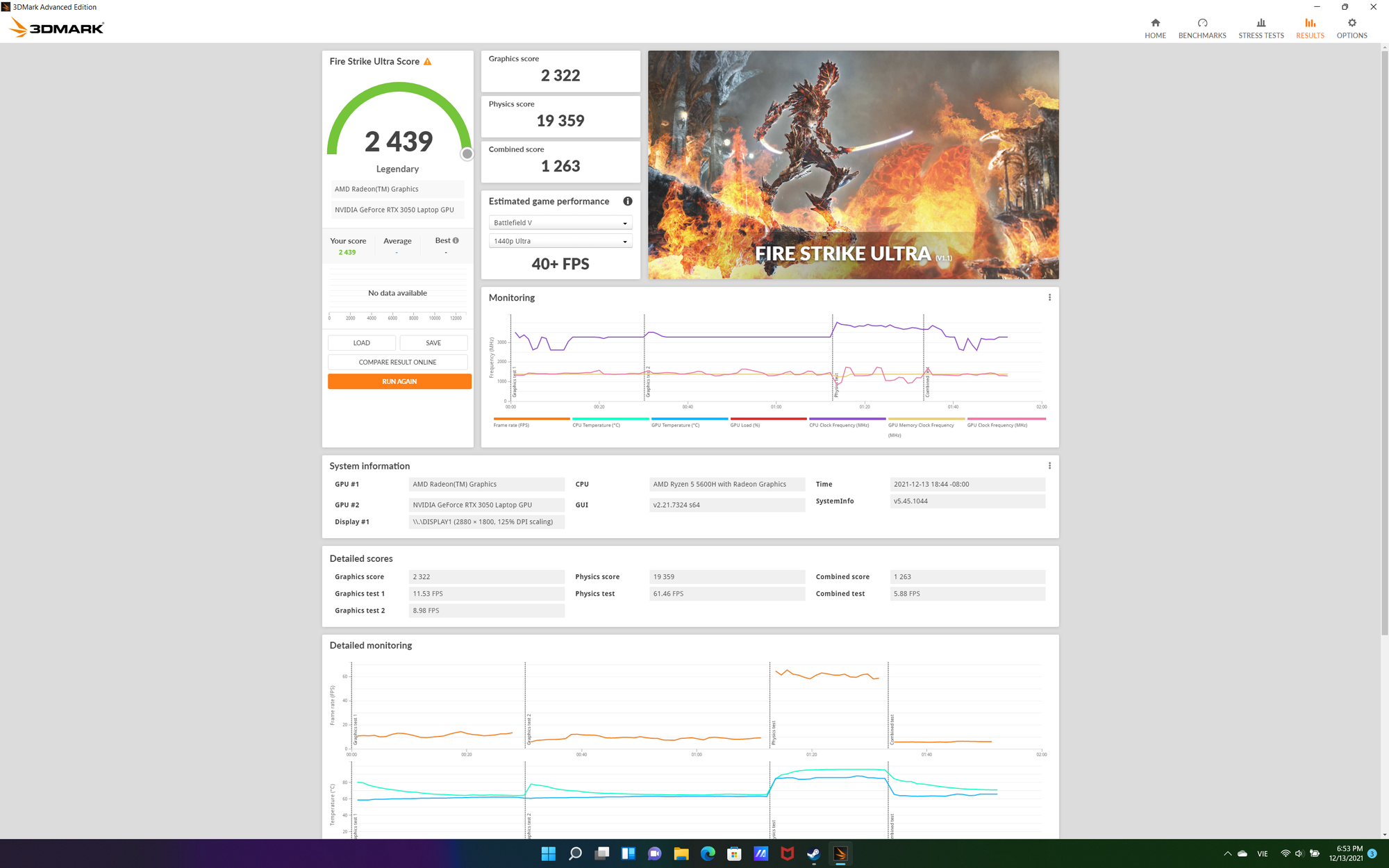Click the 3DMark taskbar icon

tap(840, 853)
